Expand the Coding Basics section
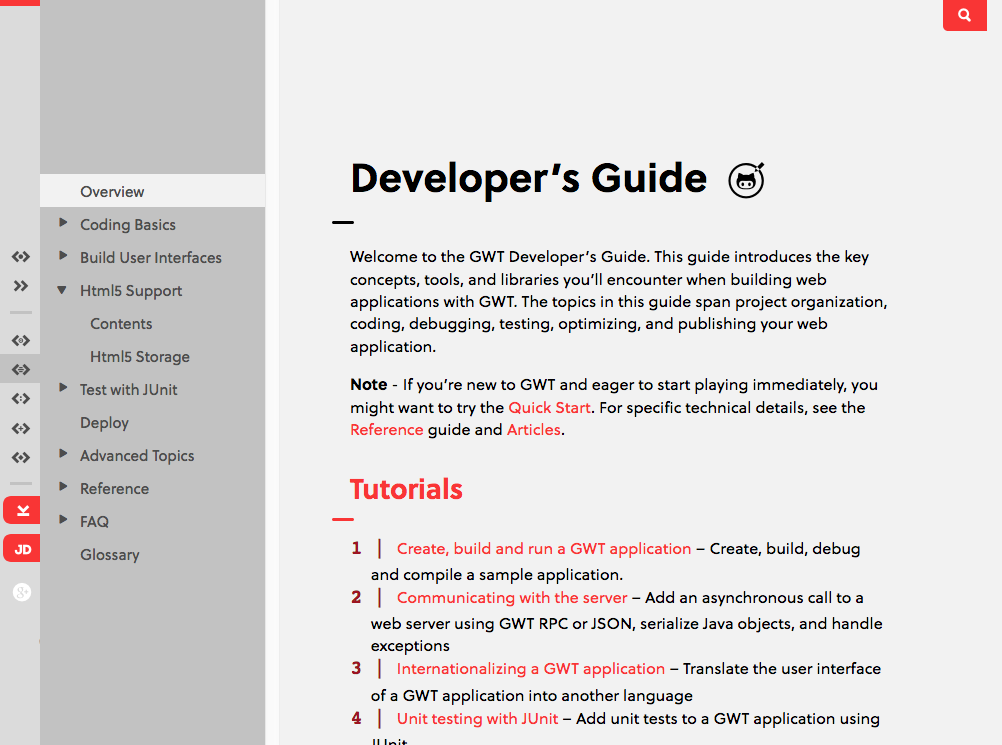This screenshot has width=1002, height=745. pyautogui.click(x=63, y=224)
